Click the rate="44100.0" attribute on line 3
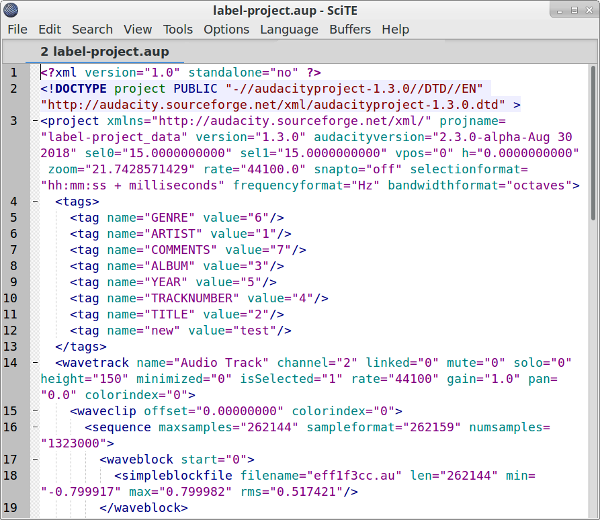The height and width of the screenshot is (520, 600). [254, 169]
